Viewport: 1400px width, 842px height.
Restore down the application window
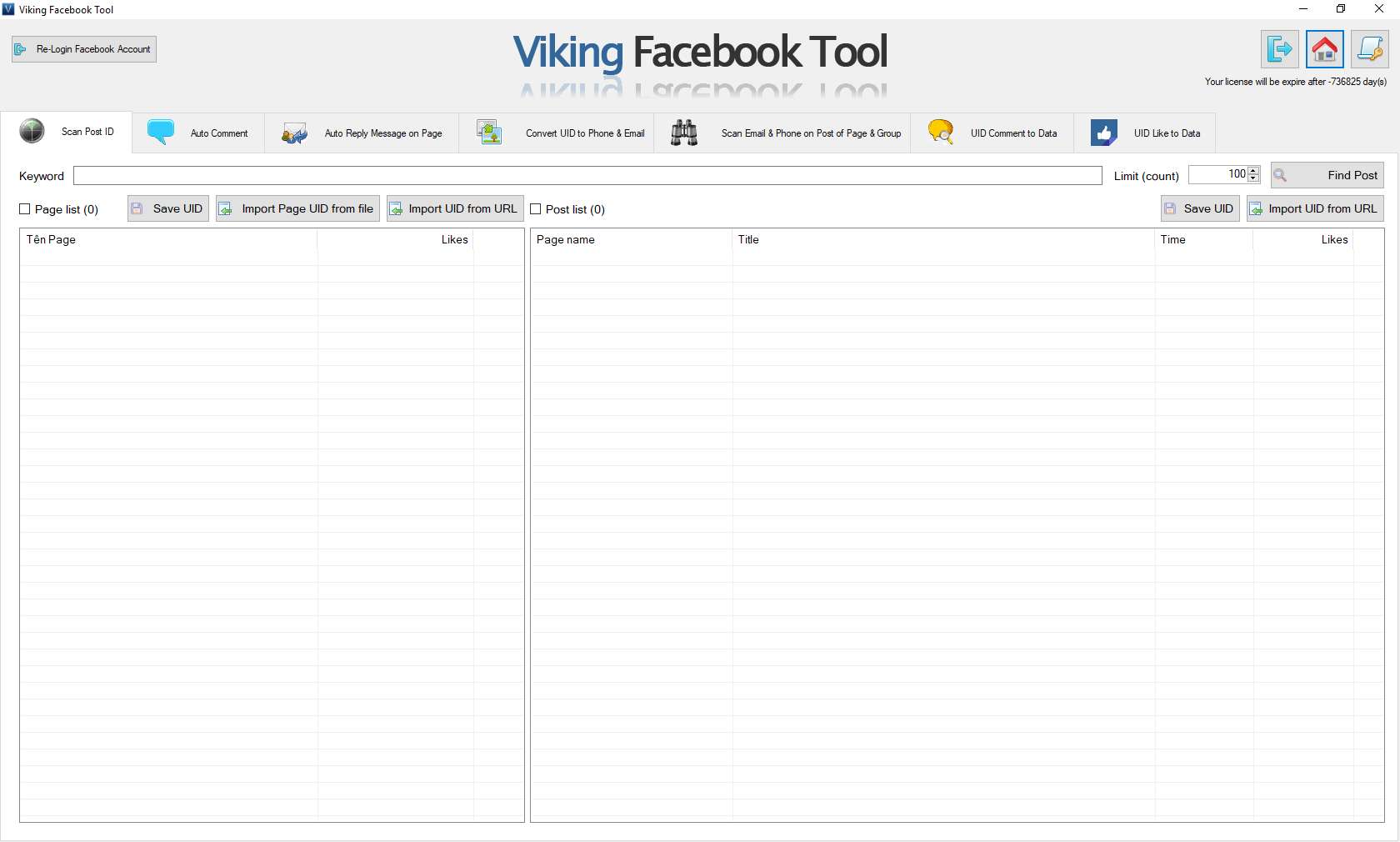point(1341,9)
